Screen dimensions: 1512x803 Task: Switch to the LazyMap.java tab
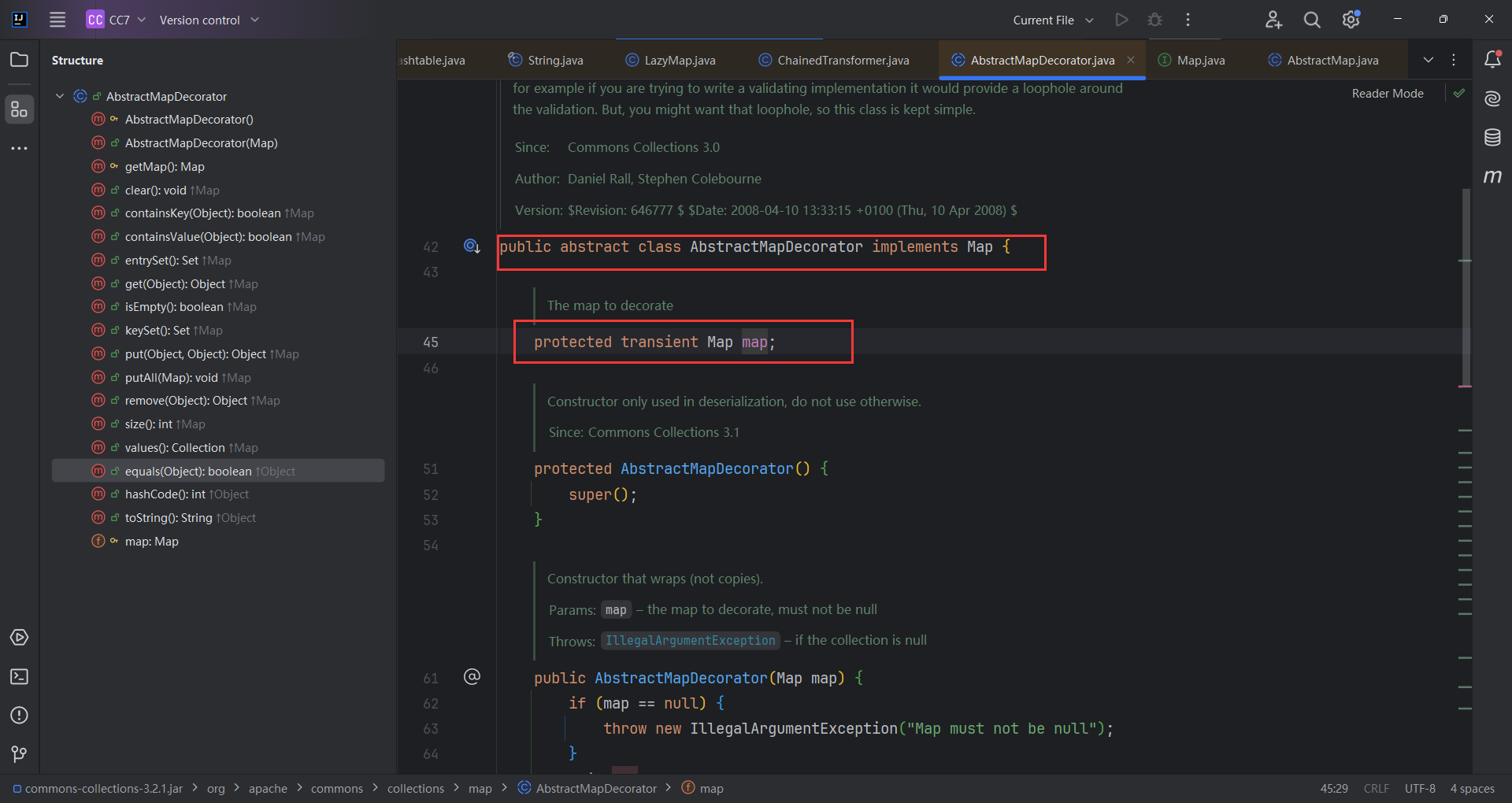coord(670,60)
